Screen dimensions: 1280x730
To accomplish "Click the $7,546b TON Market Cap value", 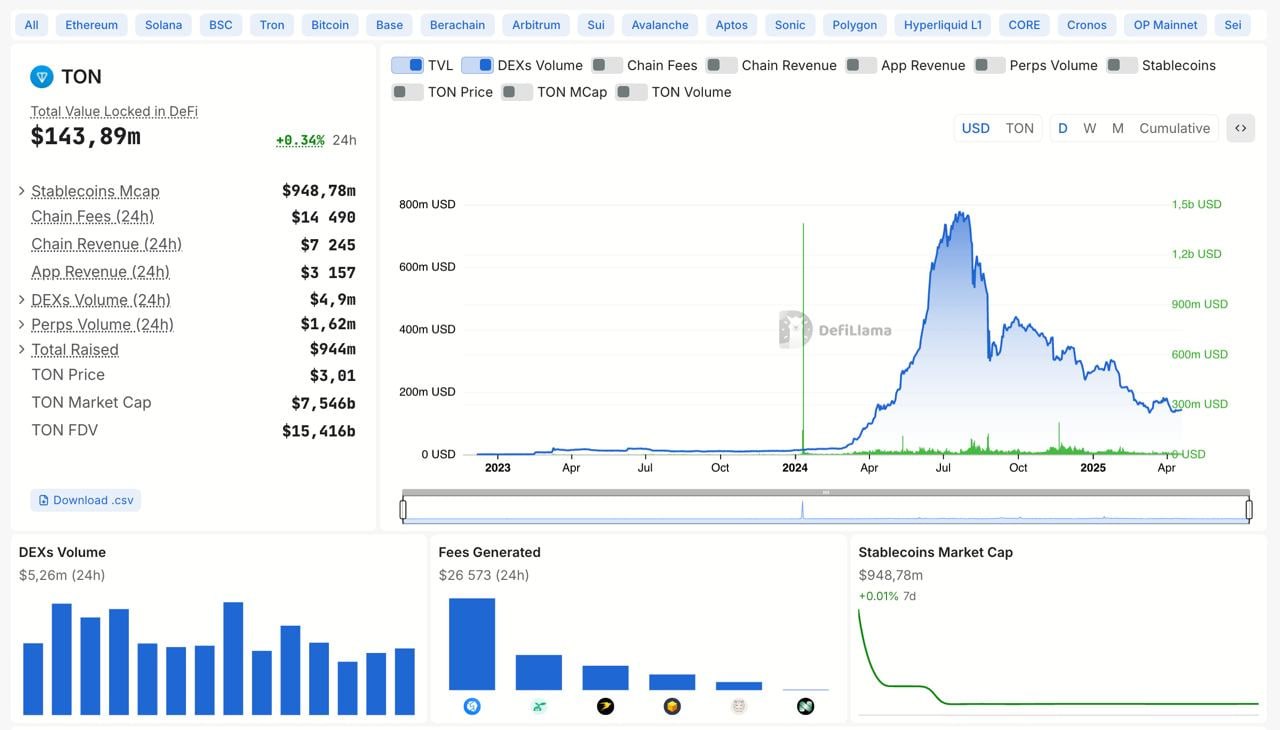I will pyautogui.click(x=323, y=403).
